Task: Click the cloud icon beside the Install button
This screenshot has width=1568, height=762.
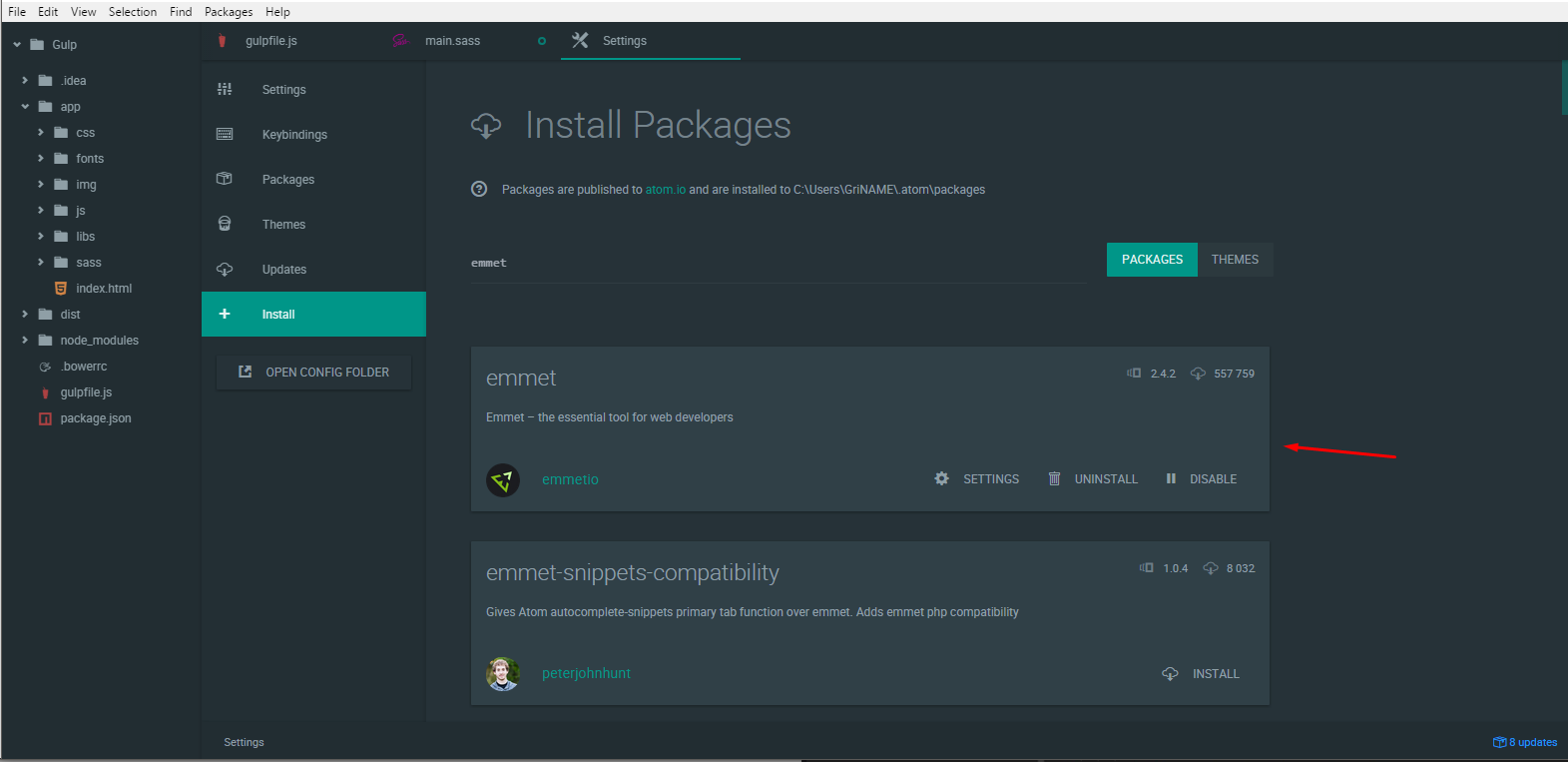Action: [1170, 674]
